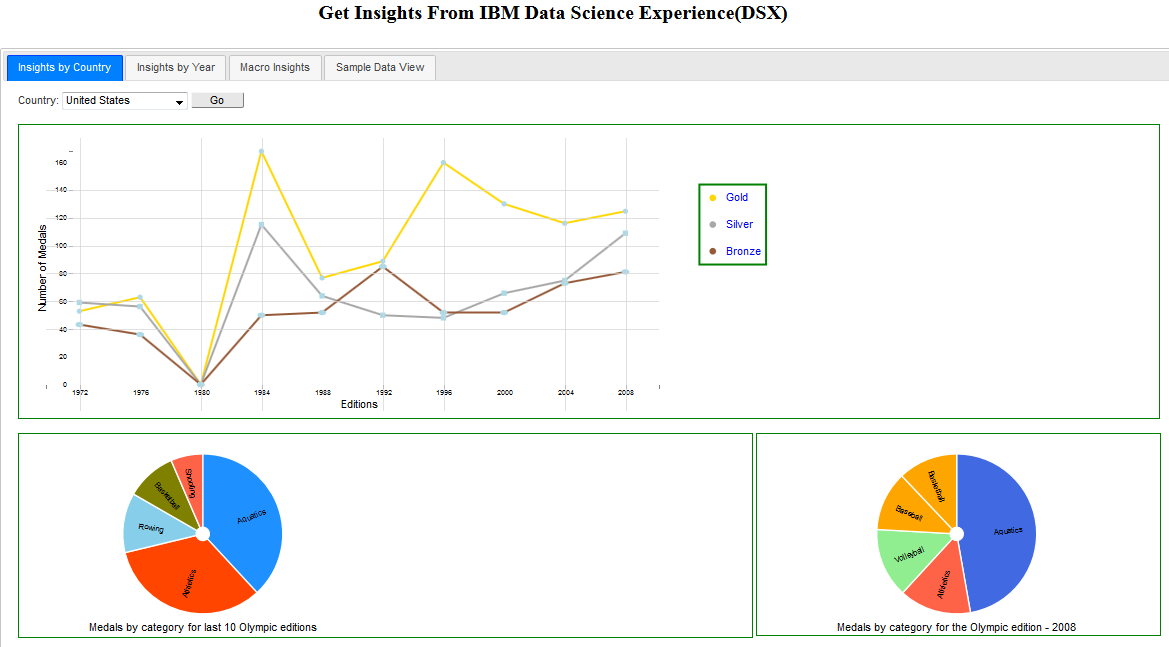Click the Silver legend link
Screen dimensions: 1169x647
click(740, 224)
